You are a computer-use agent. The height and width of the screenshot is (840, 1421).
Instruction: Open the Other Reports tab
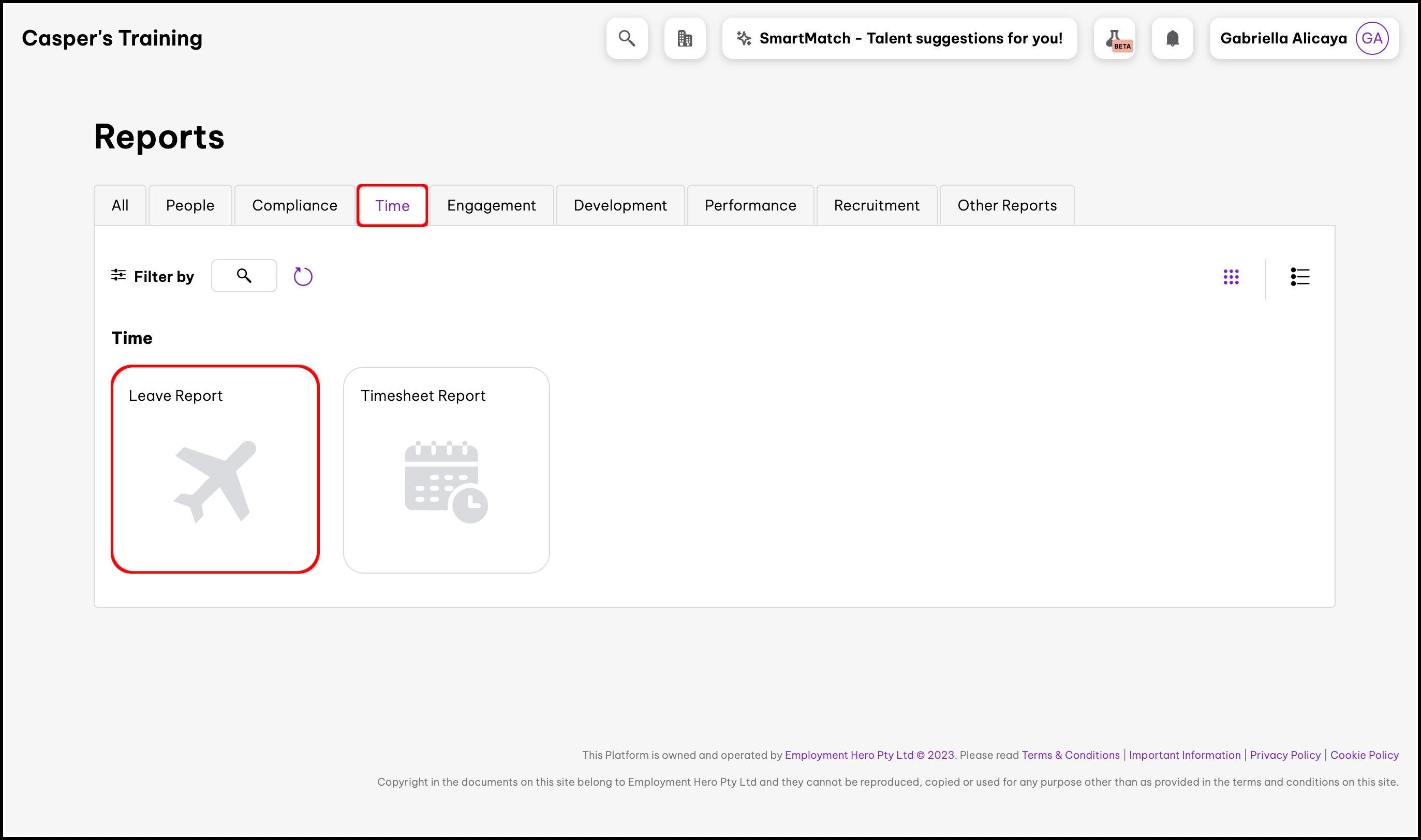[1006, 205]
